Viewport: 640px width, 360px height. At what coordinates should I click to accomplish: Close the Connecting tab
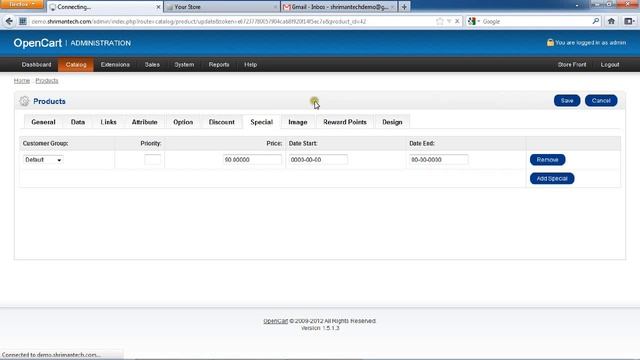158,7
